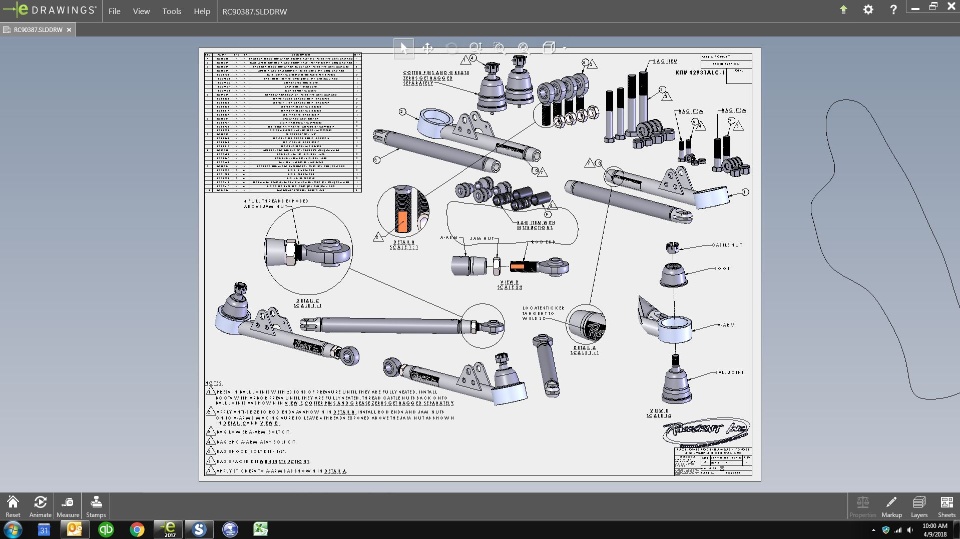Click the network signal tray icon
The image size is (960, 539).
tap(898, 530)
